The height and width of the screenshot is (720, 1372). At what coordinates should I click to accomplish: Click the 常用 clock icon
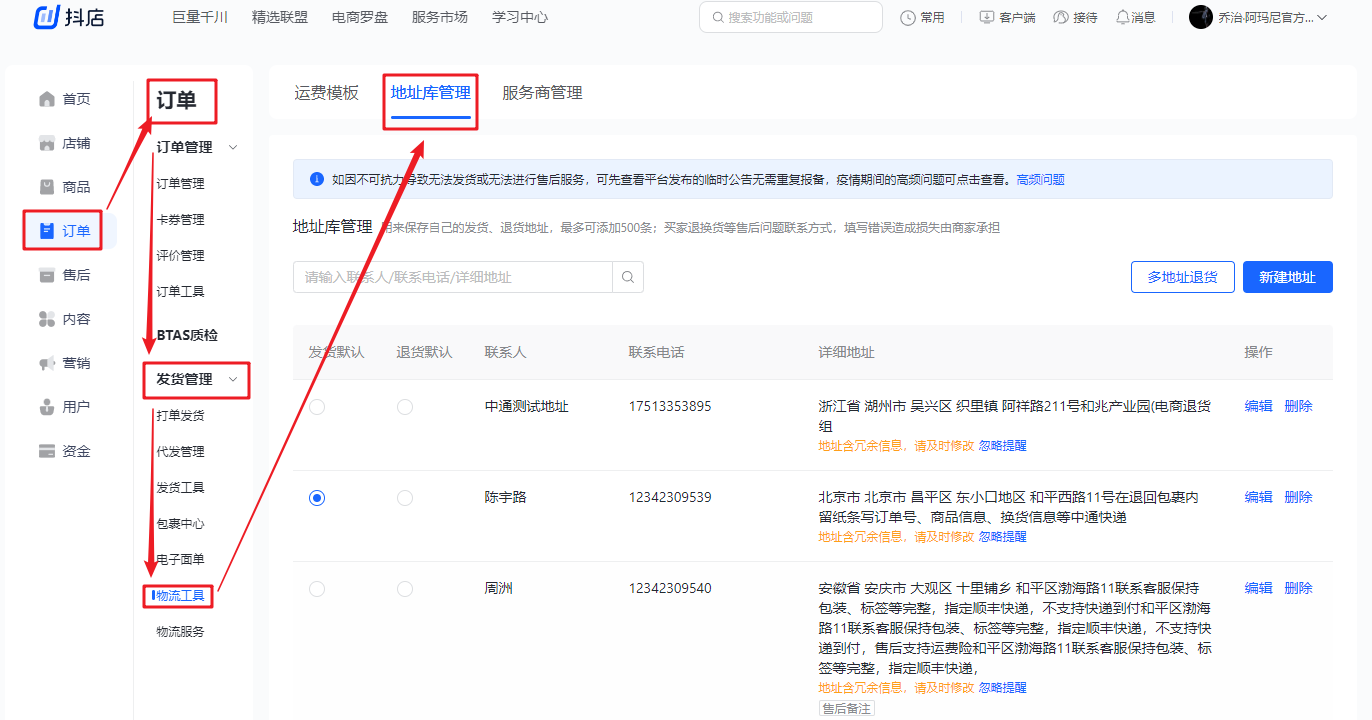coord(908,17)
